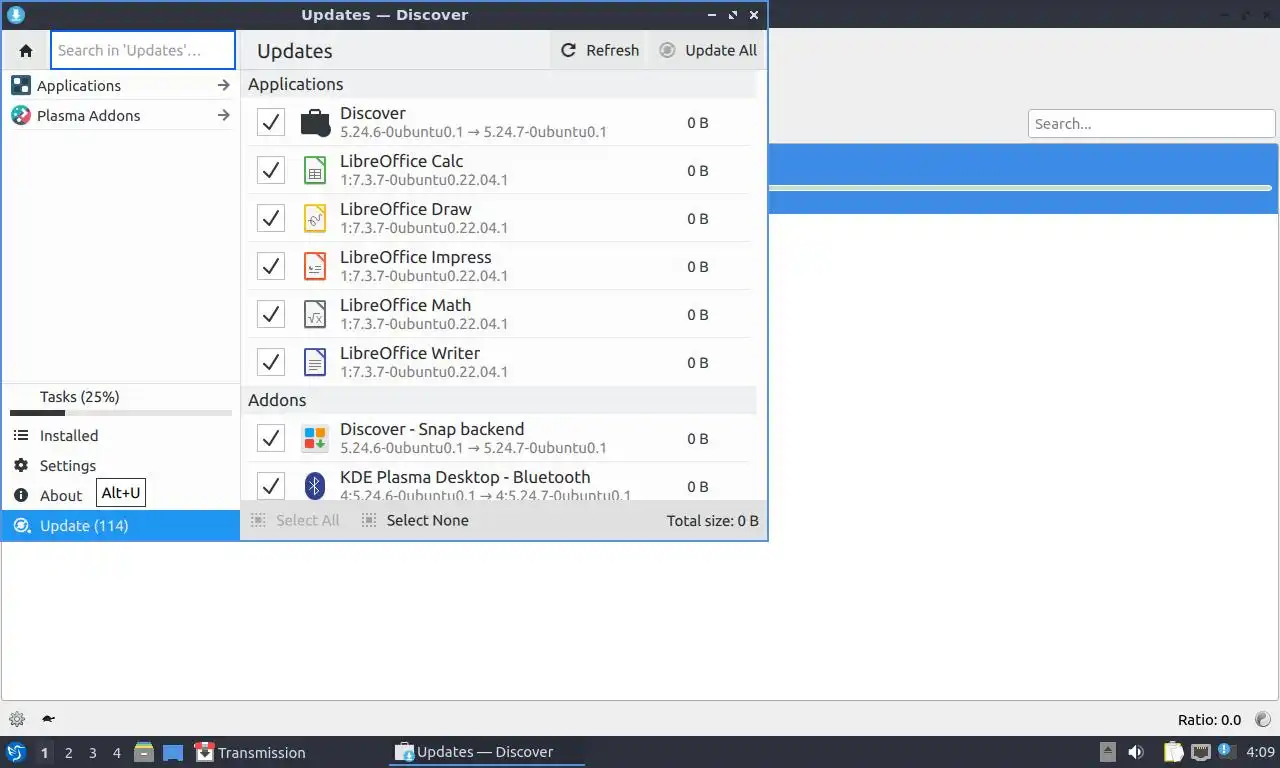Click the LibreOffice Math icon
Viewport: 1280px width, 768px height.
(315, 314)
